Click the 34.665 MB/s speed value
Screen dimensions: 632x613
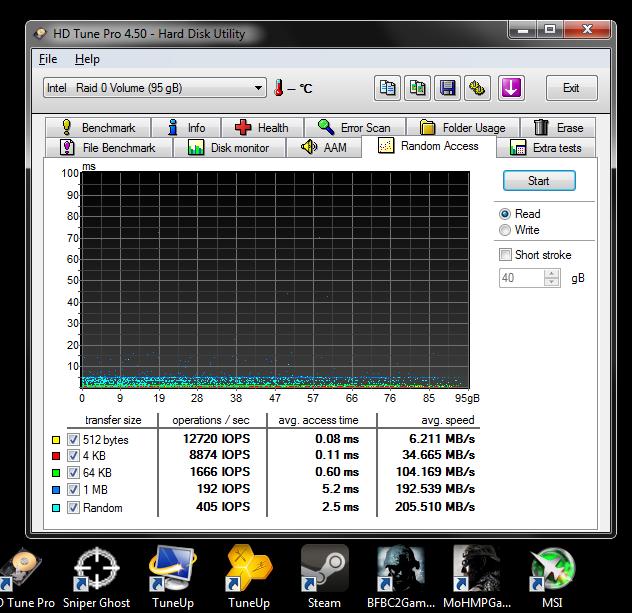click(x=439, y=455)
